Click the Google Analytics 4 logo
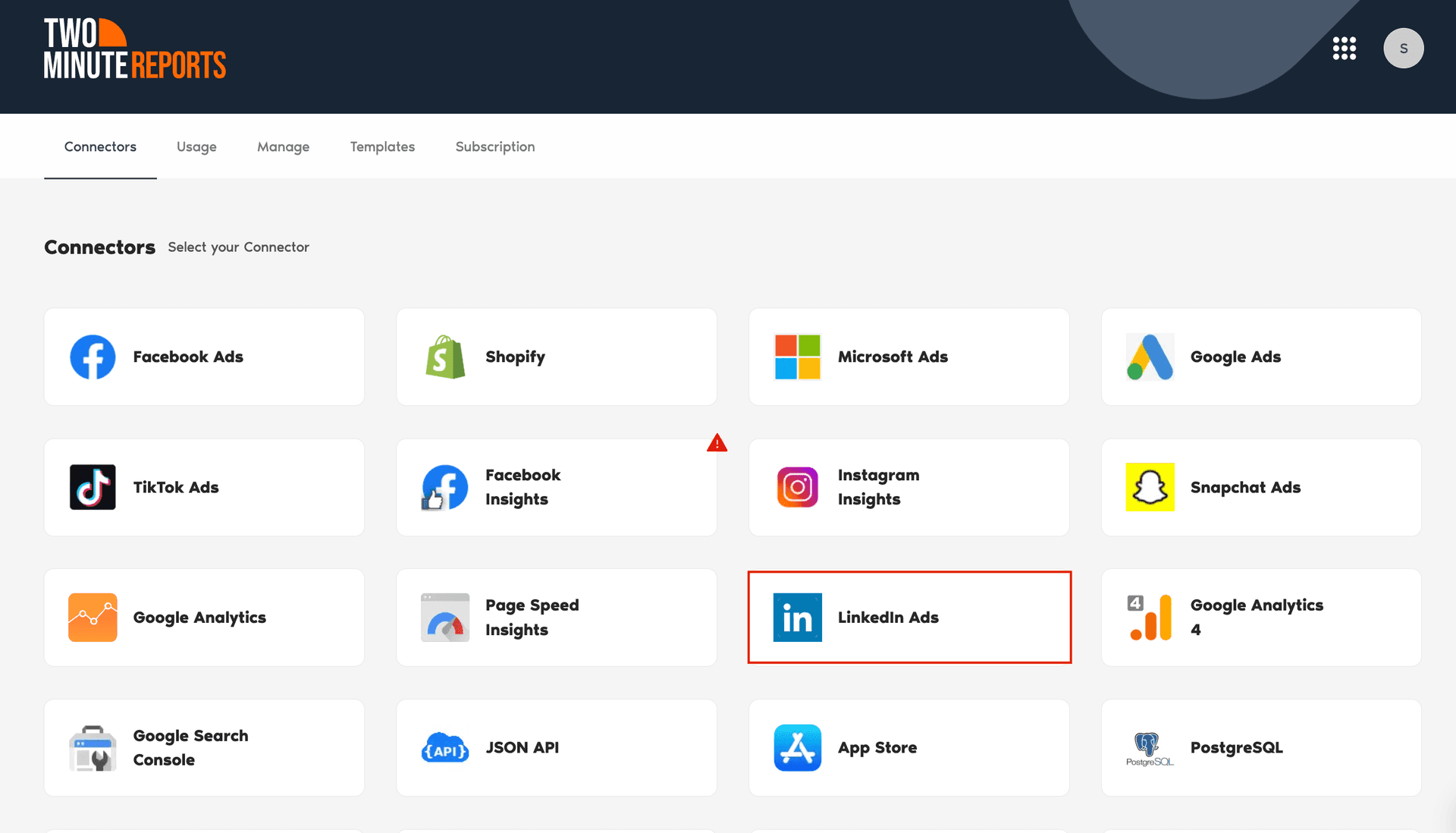1456x833 pixels. [1150, 617]
